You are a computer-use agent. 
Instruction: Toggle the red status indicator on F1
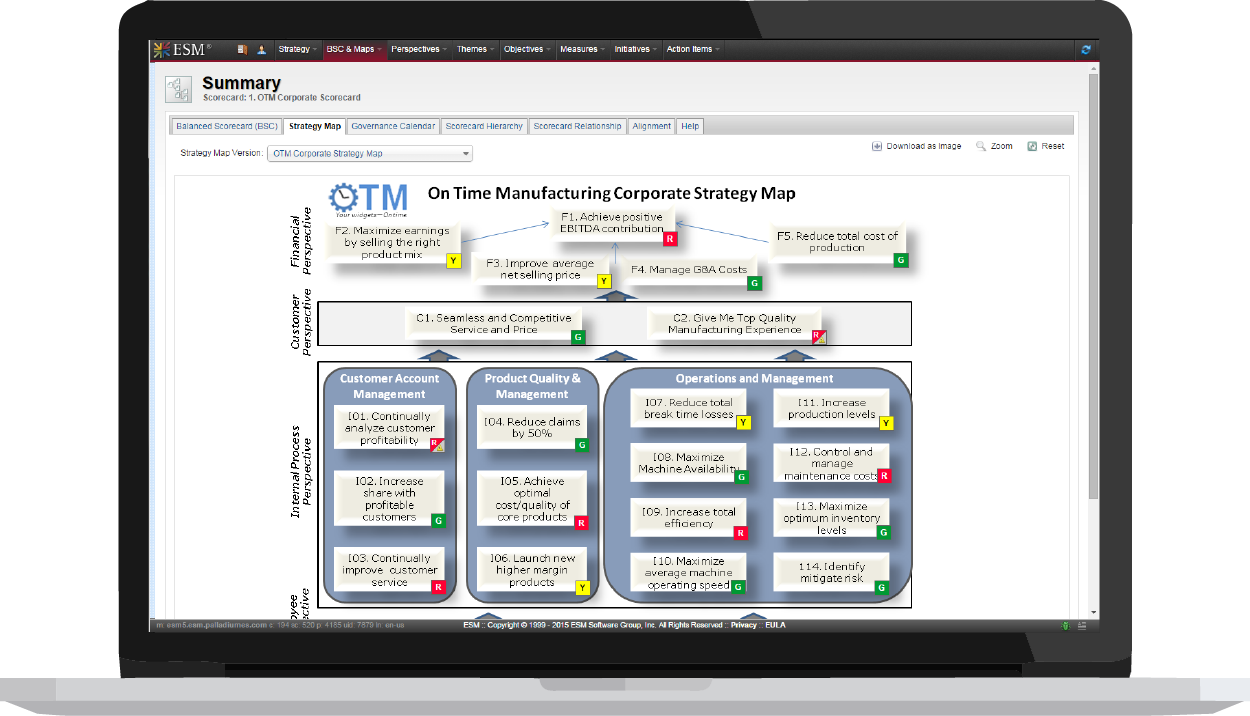[670, 239]
